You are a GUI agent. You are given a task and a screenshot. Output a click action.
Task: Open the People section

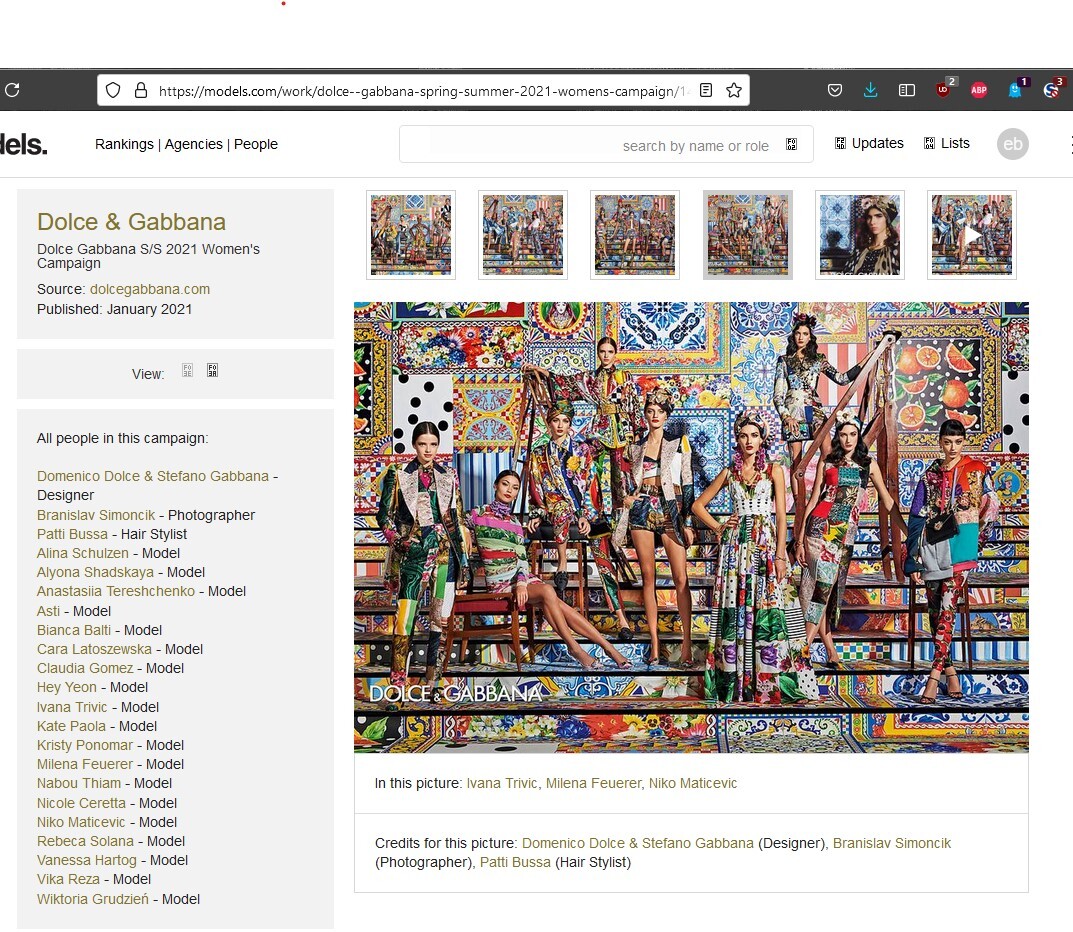click(256, 144)
